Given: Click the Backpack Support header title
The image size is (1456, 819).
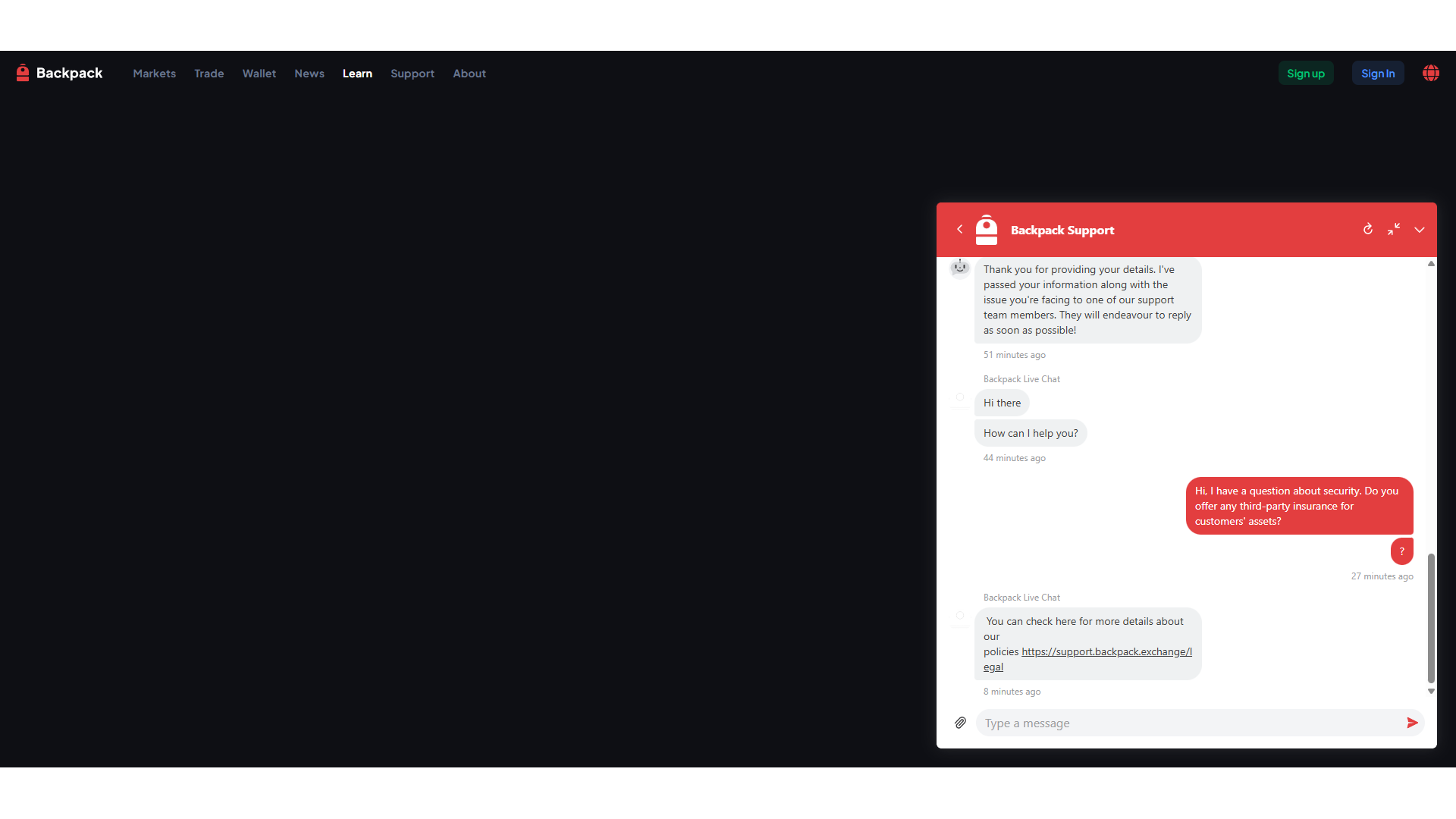Looking at the screenshot, I should [x=1062, y=230].
